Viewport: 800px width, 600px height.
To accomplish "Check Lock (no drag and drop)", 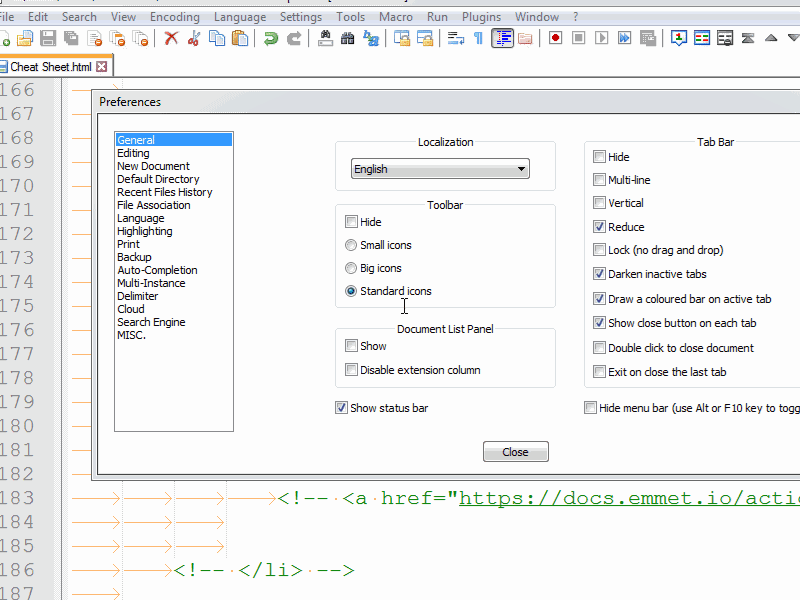I will click(x=599, y=249).
